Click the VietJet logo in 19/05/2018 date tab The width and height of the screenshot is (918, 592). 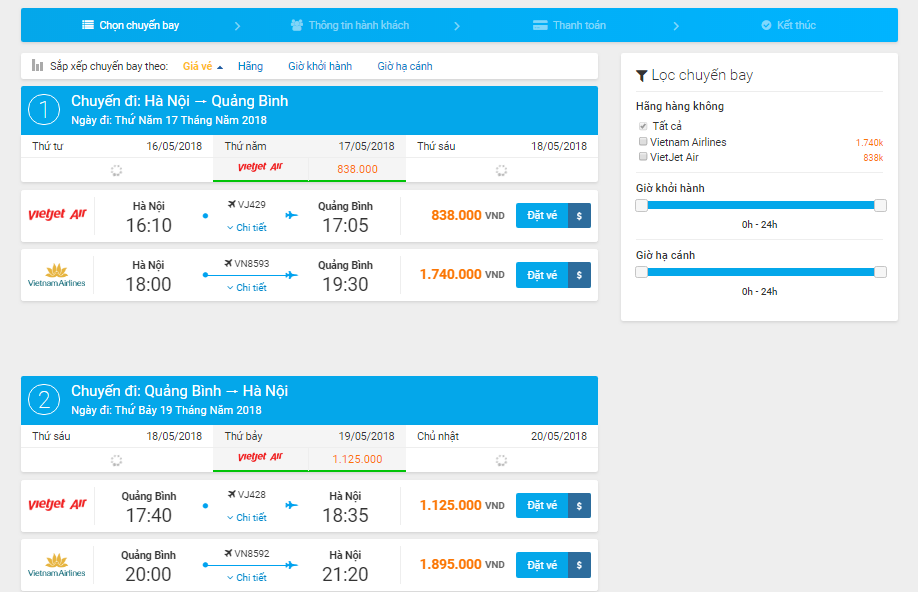point(261,457)
